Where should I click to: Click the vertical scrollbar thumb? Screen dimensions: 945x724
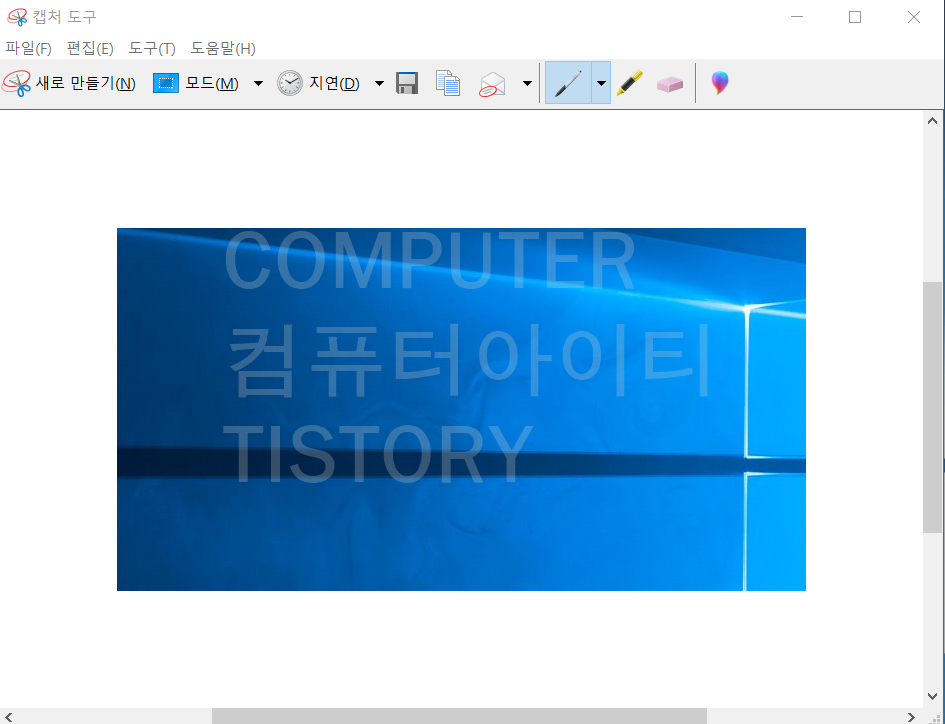click(x=932, y=407)
